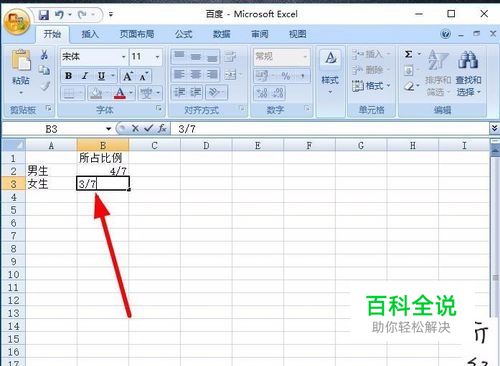
Task: Select the Format Painter brush
Action: [45, 86]
